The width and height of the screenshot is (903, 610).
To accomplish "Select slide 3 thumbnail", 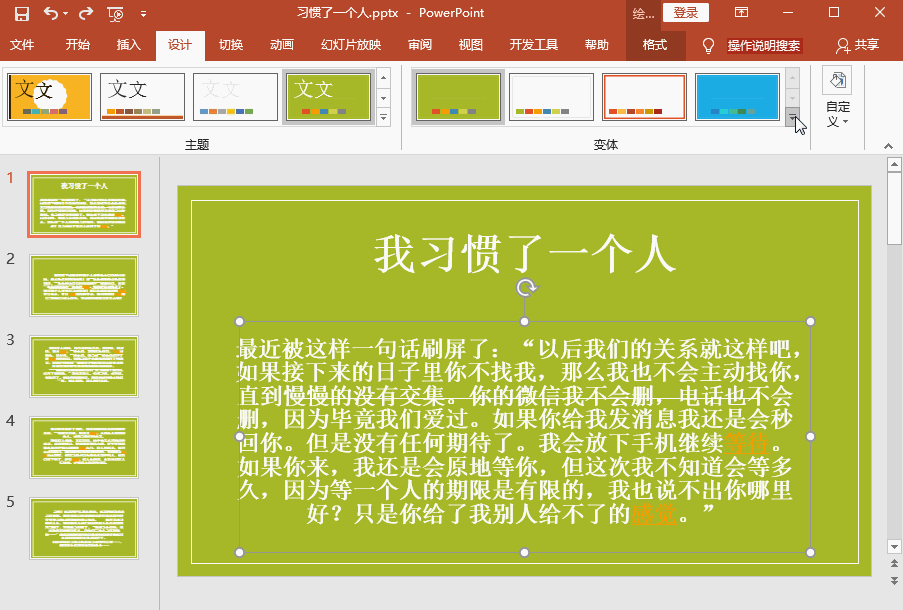I will pyautogui.click(x=84, y=366).
